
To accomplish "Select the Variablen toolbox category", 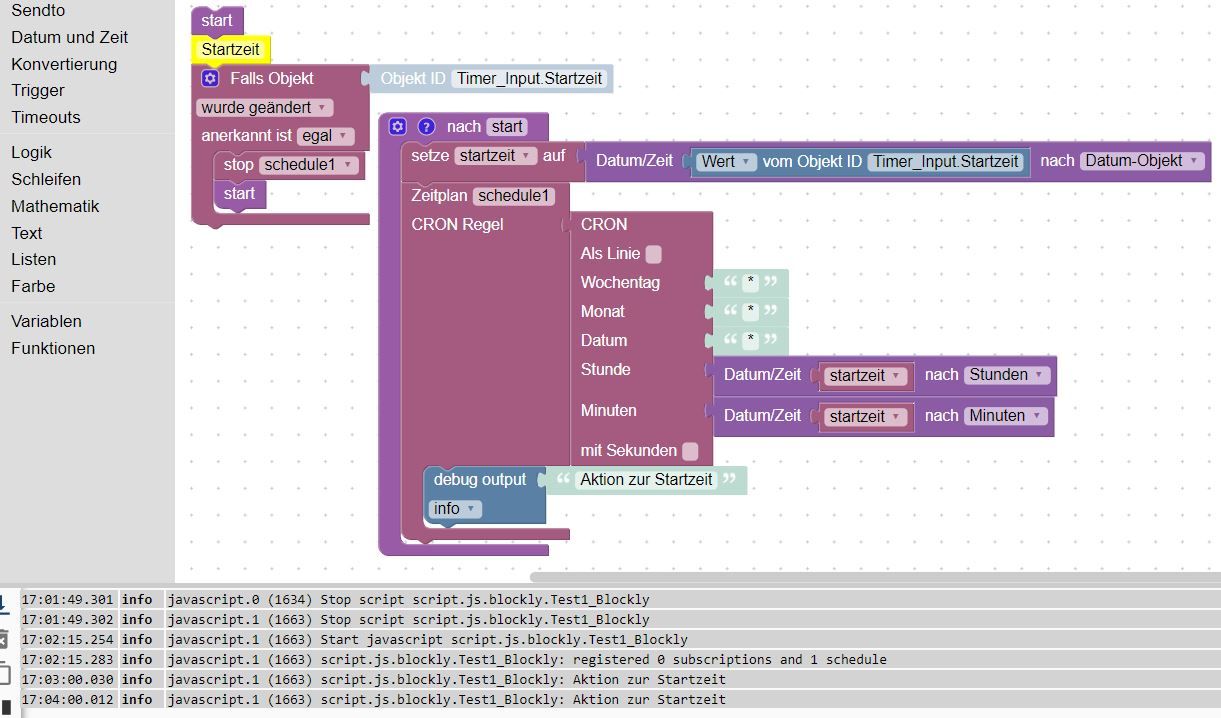I will click(x=46, y=321).
